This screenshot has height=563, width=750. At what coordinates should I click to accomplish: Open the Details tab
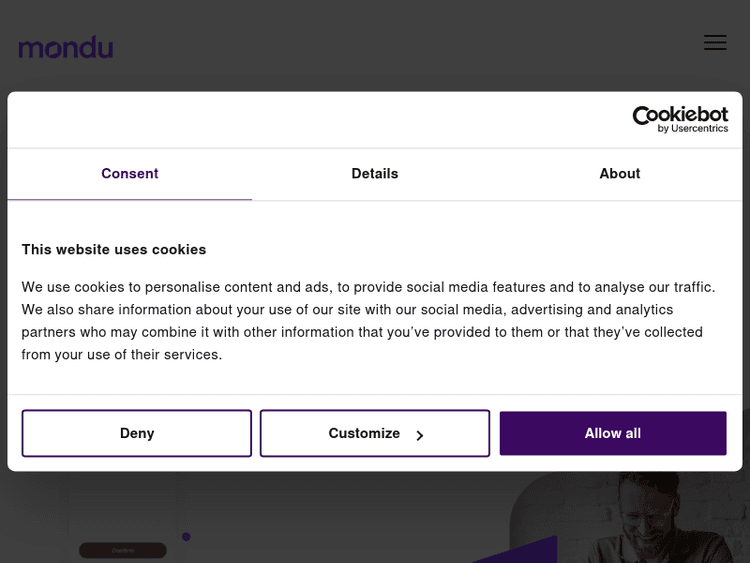(x=375, y=174)
